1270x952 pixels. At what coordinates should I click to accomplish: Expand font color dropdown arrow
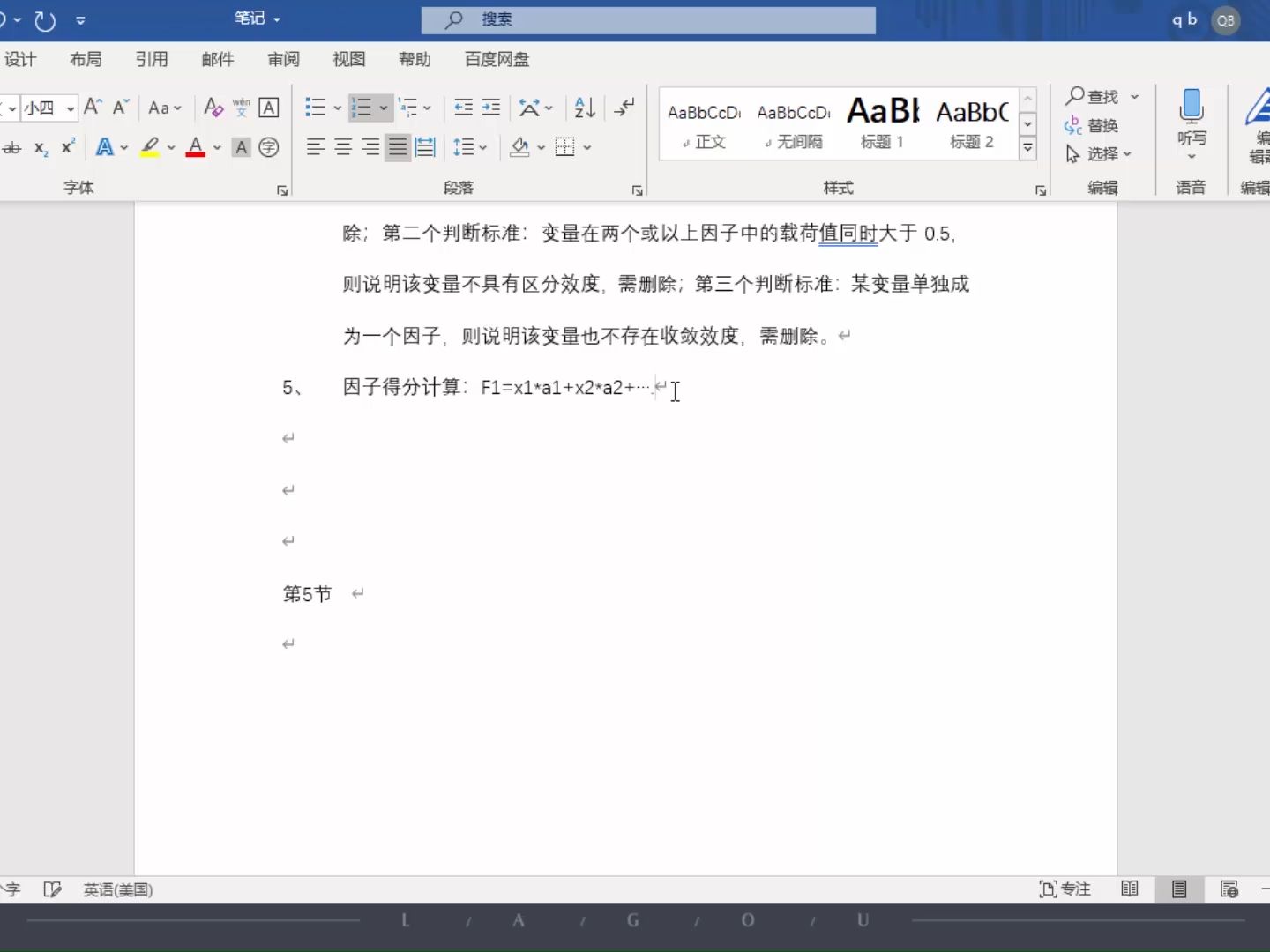pyautogui.click(x=217, y=148)
